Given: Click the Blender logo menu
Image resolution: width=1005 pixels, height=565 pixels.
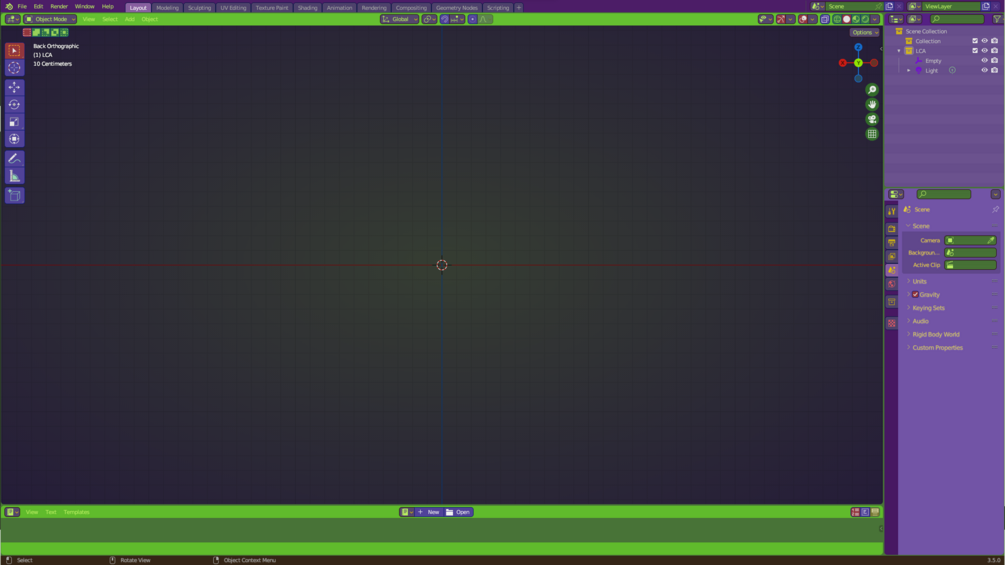Looking at the screenshot, I should 9,6.
